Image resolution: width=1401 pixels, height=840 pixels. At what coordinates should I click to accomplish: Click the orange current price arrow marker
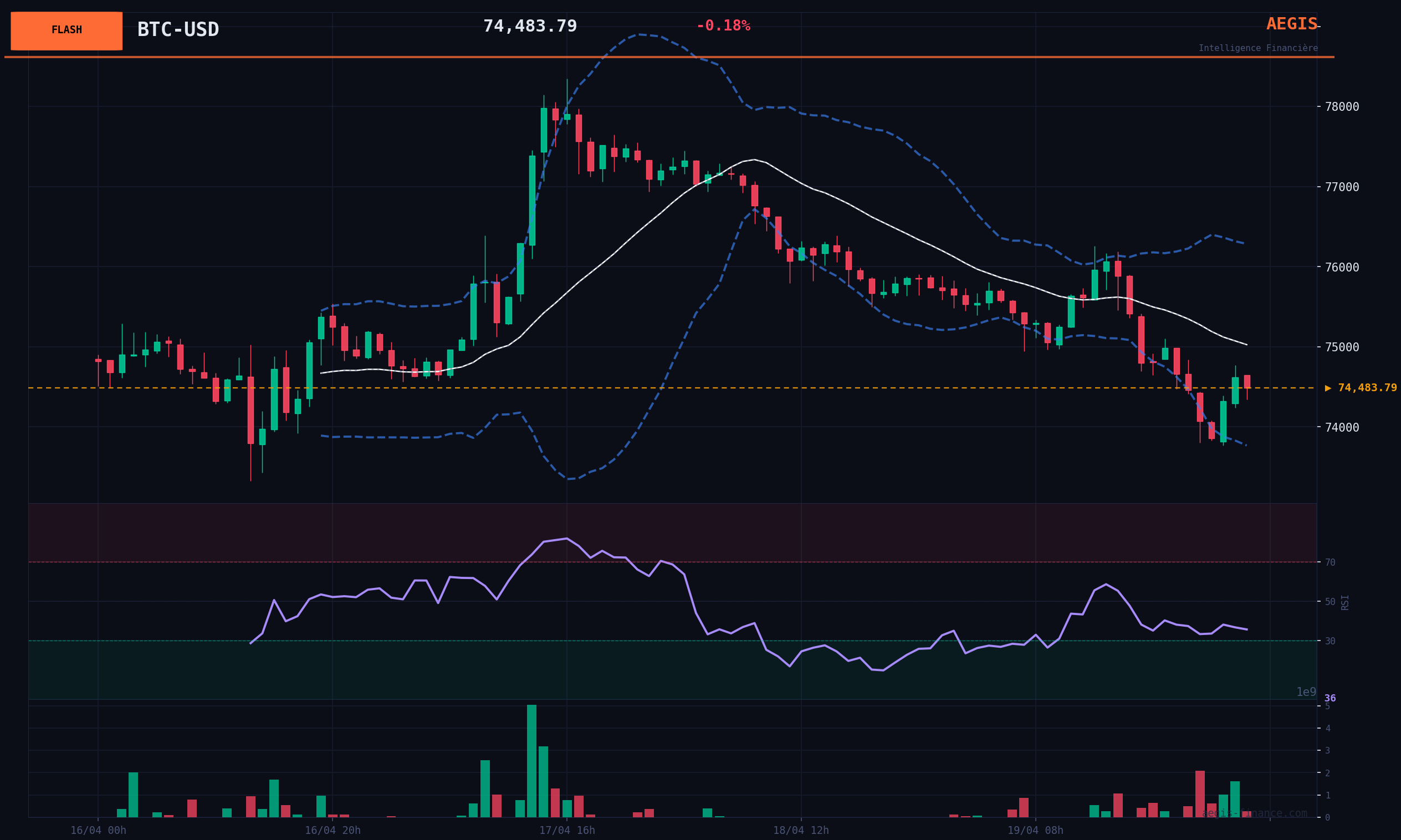pyautogui.click(x=1328, y=388)
